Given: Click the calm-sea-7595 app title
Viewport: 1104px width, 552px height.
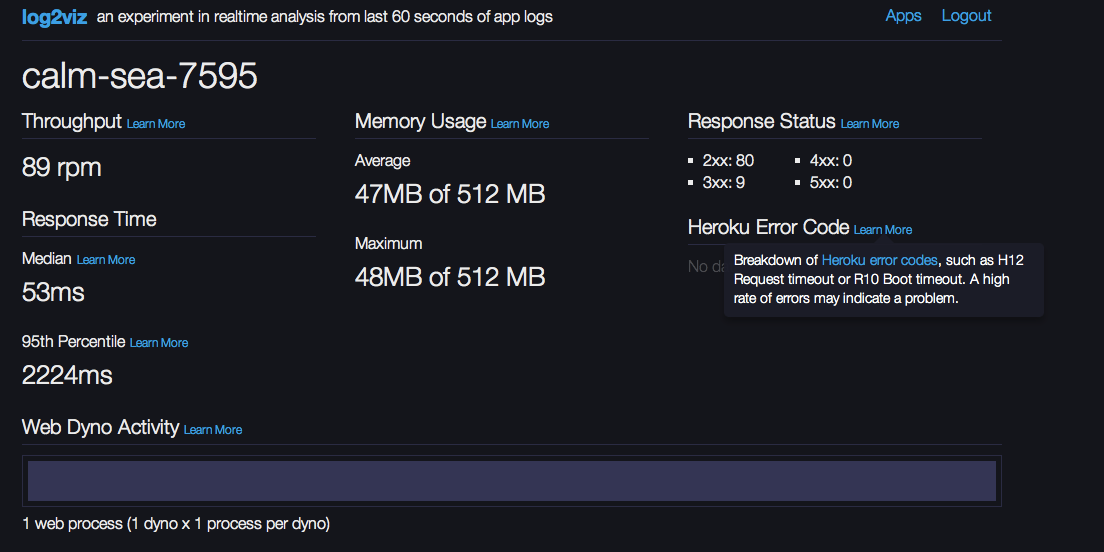Looking at the screenshot, I should (x=140, y=77).
